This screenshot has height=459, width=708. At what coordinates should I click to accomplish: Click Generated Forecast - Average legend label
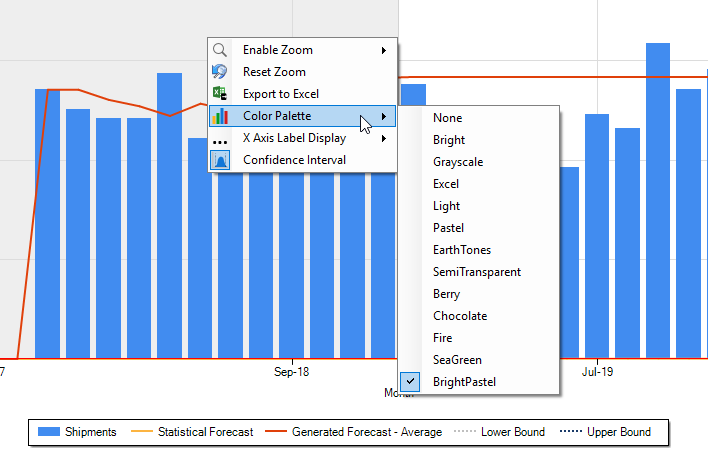[x=367, y=432]
